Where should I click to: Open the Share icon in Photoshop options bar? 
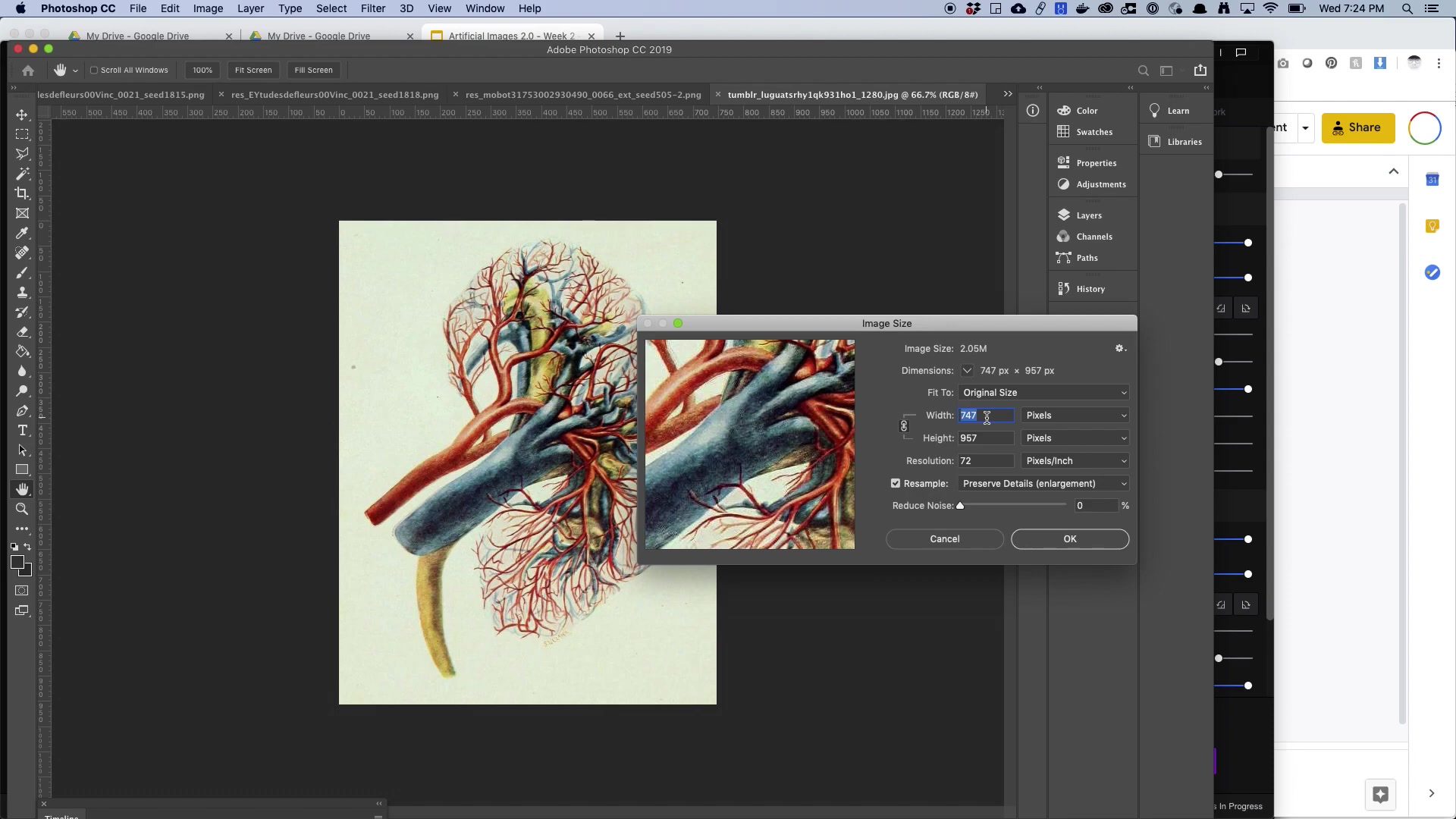pyautogui.click(x=1200, y=70)
